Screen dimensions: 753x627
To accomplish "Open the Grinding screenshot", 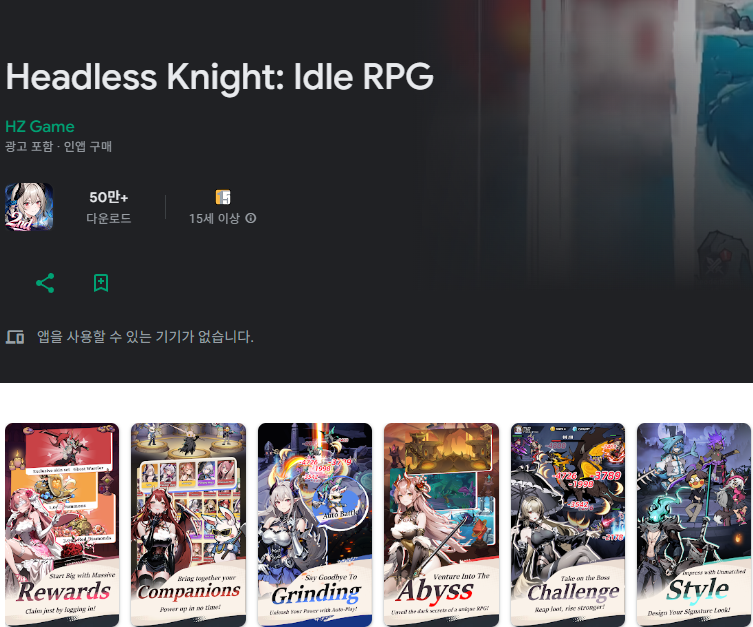I will [315, 524].
